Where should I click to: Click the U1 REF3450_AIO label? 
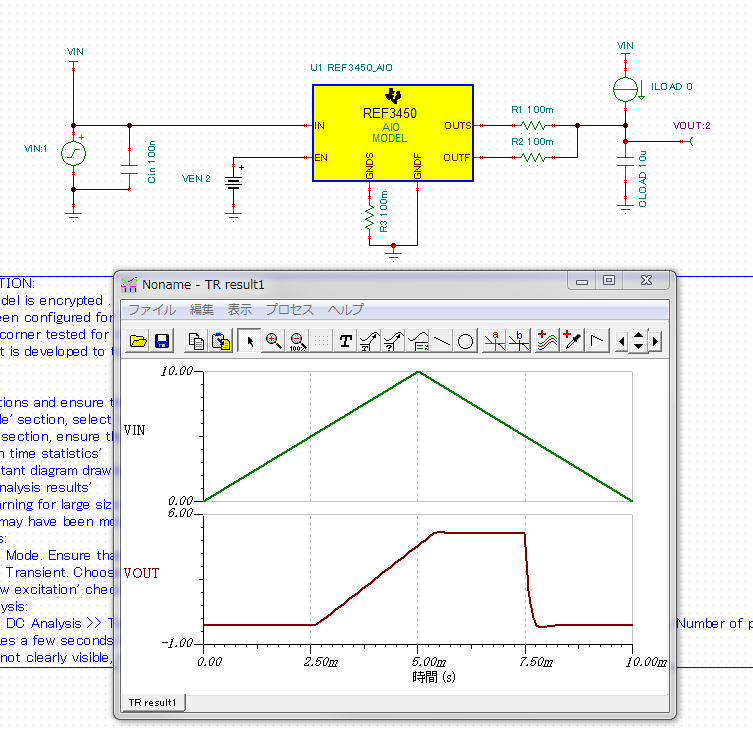[x=351, y=68]
